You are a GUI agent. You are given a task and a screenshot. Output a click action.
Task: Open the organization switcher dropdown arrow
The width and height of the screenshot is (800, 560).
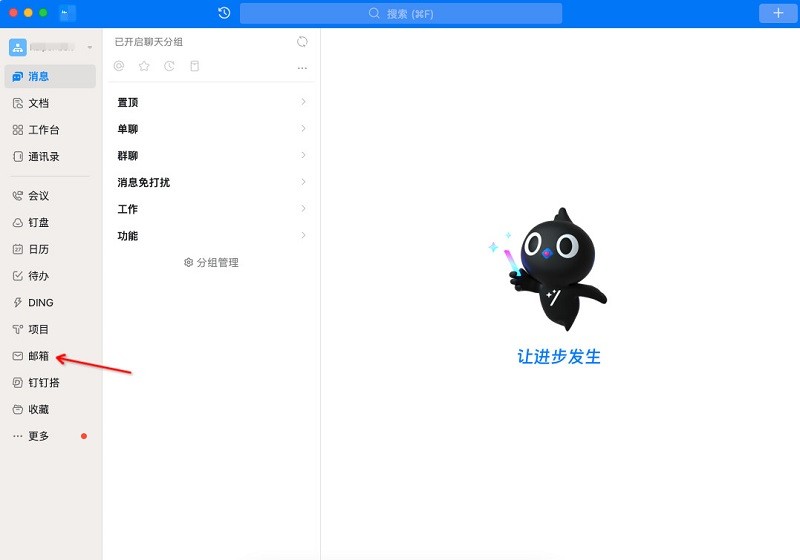tap(90, 48)
